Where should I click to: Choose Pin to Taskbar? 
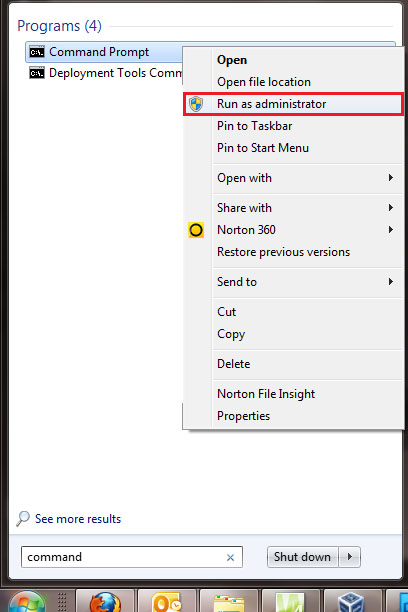click(255, 126)
